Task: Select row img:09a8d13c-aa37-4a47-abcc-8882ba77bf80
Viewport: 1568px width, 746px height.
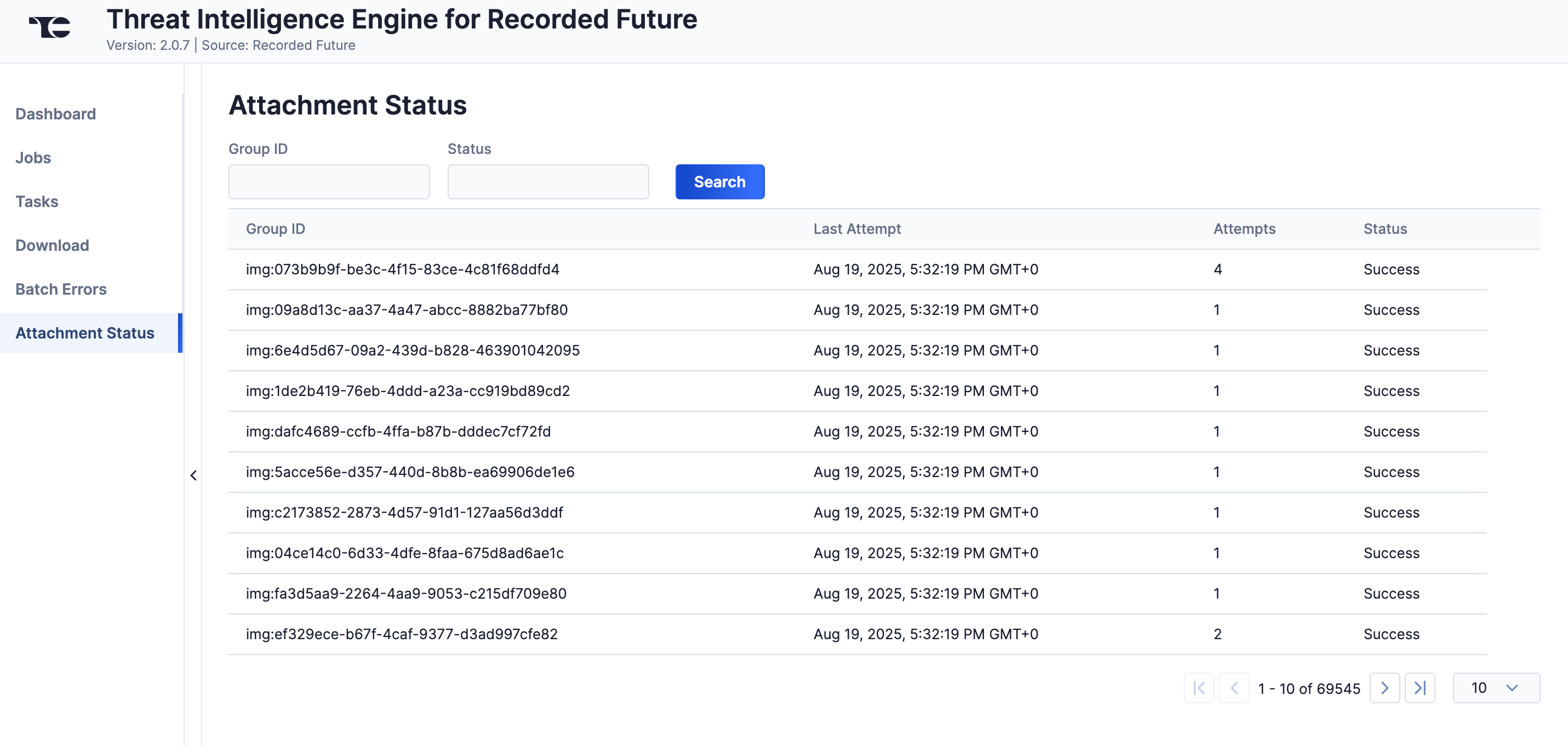Action: click(x=857, y=311)
